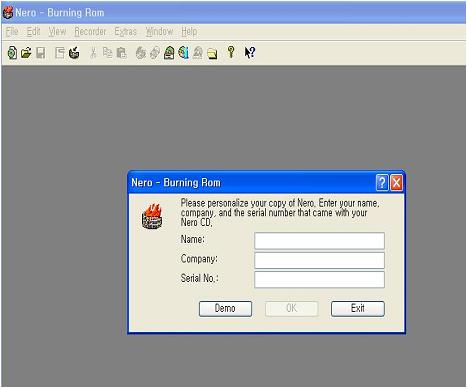The height and width of the screenshot is (389, 467).
Task: Click the 'Company:' label text
Action: (x=199, y=259)
